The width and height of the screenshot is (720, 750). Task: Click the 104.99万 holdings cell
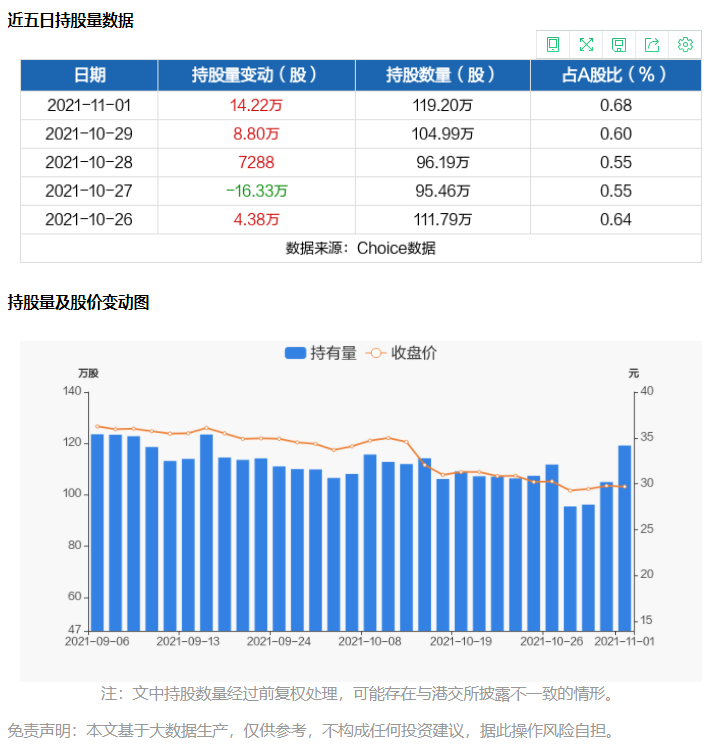(443, 134)
